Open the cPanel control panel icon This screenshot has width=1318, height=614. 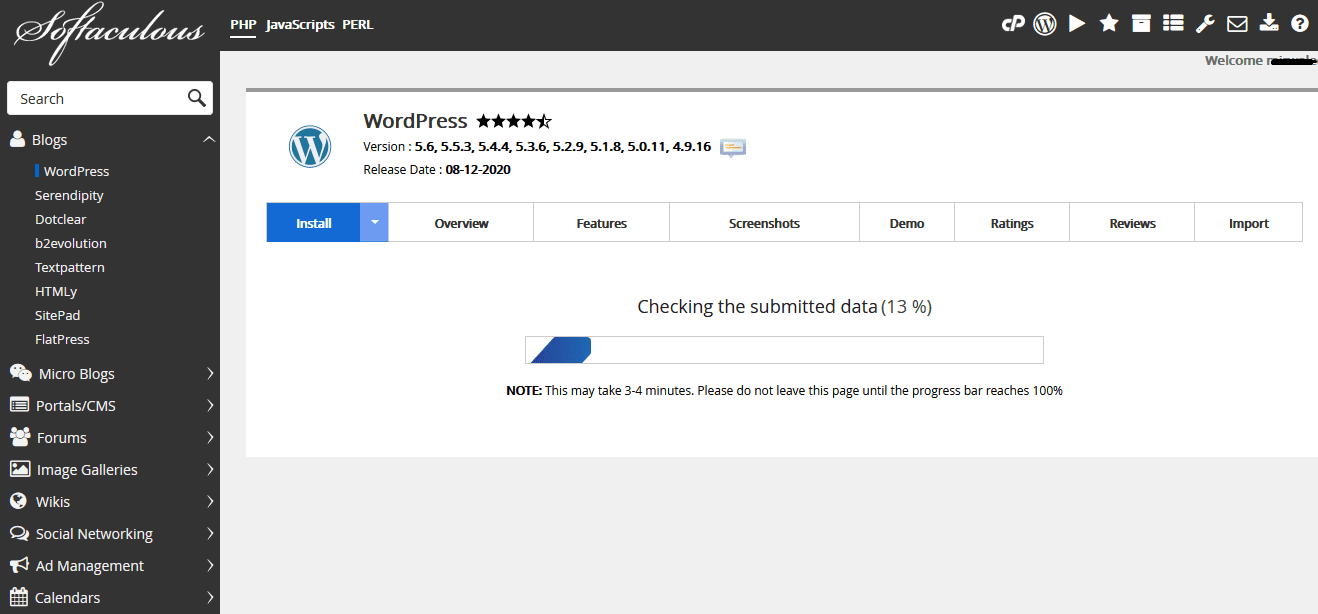pos(1013,24)
